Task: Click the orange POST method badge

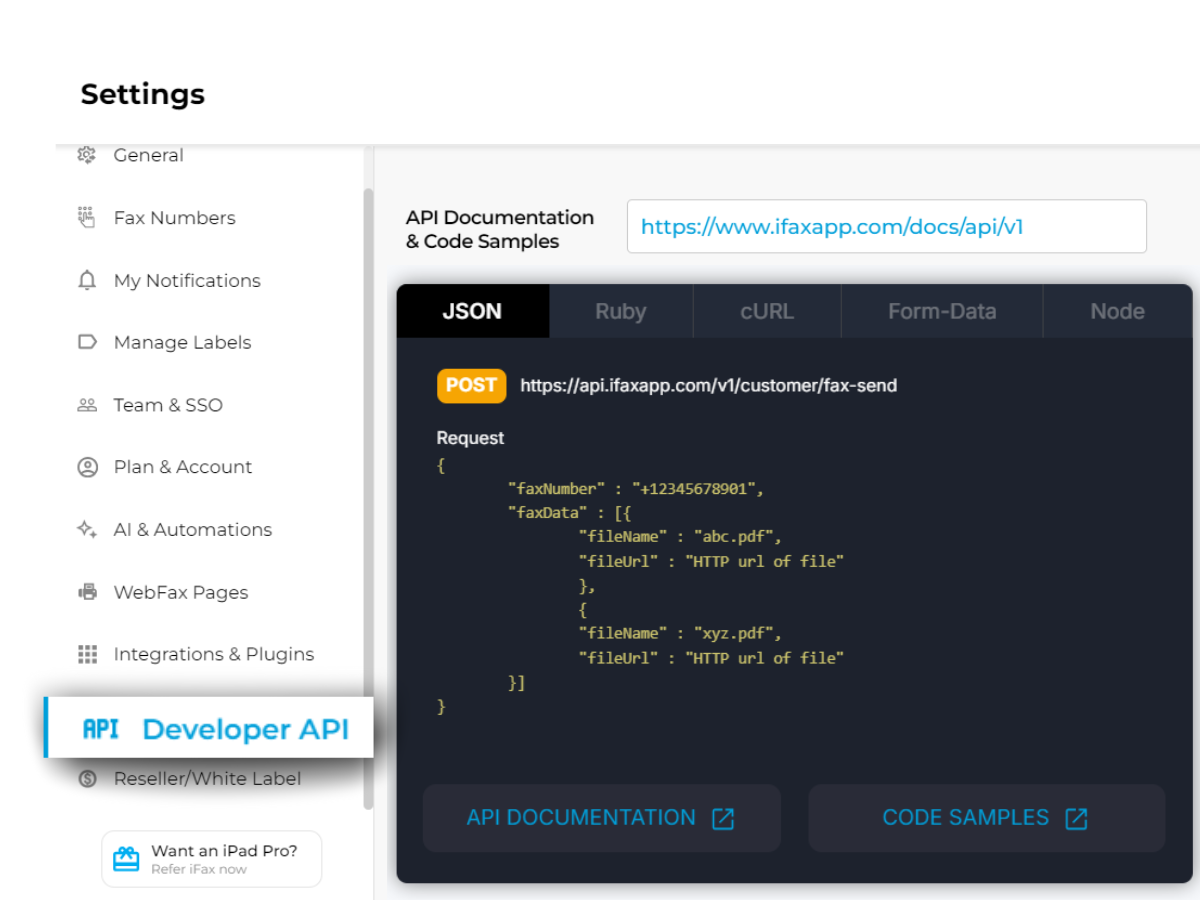Action: pyautogui.click(x=471, y=385)
